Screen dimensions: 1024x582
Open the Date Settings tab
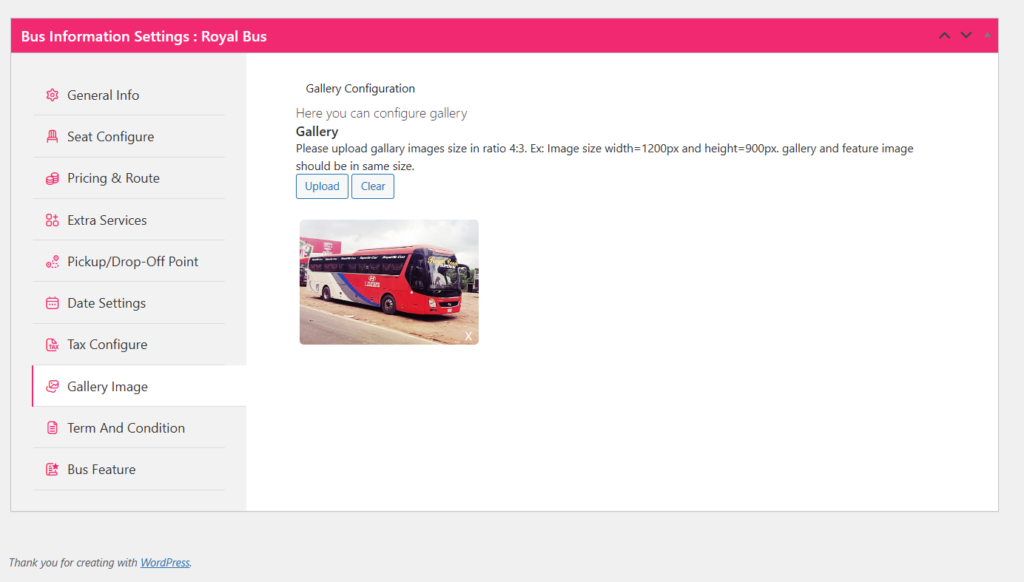(106, 303)
